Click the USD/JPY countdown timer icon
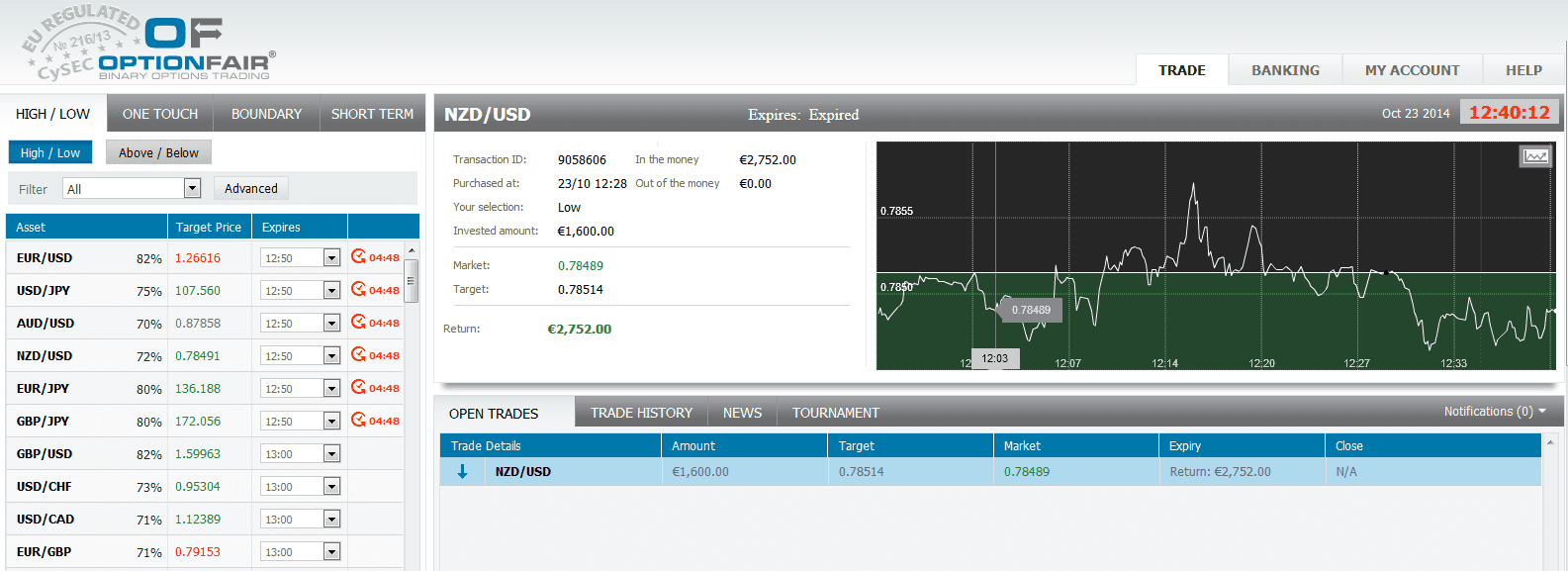Screen dimensions: 1568x571 pos(358,290)
